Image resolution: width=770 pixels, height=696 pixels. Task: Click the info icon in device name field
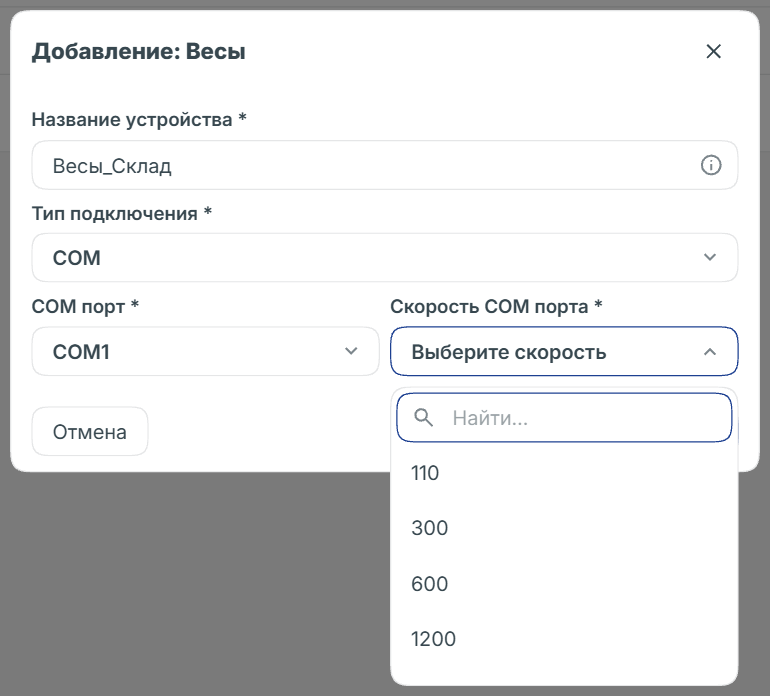711,165
